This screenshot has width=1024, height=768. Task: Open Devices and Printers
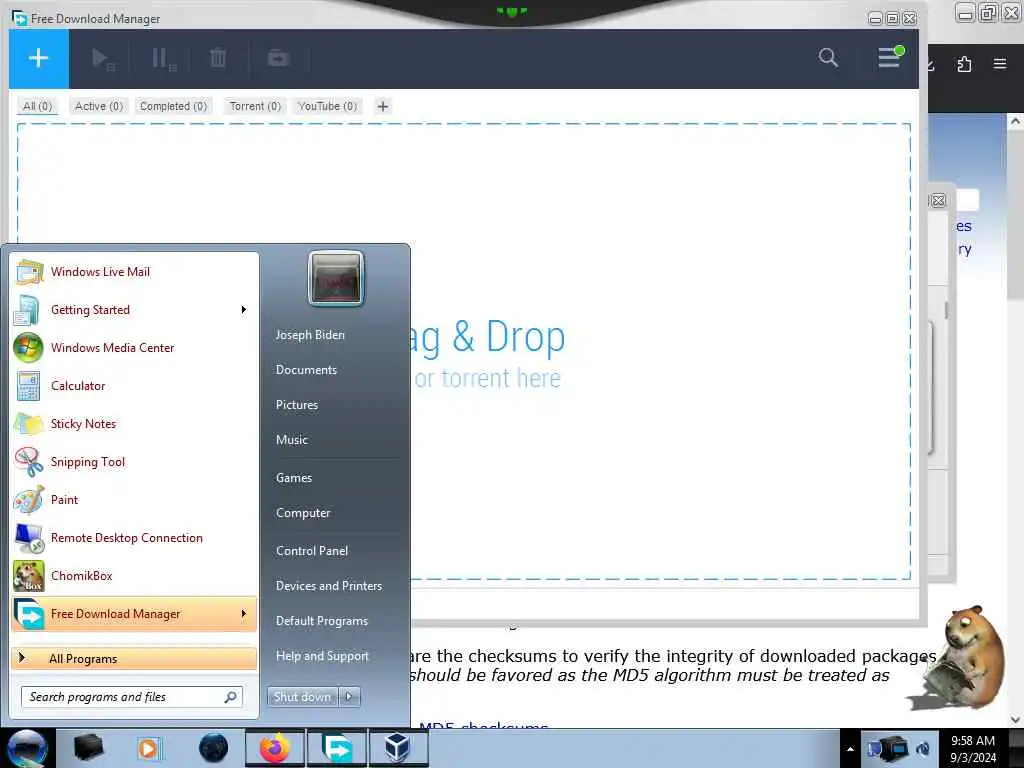point(329,586)
